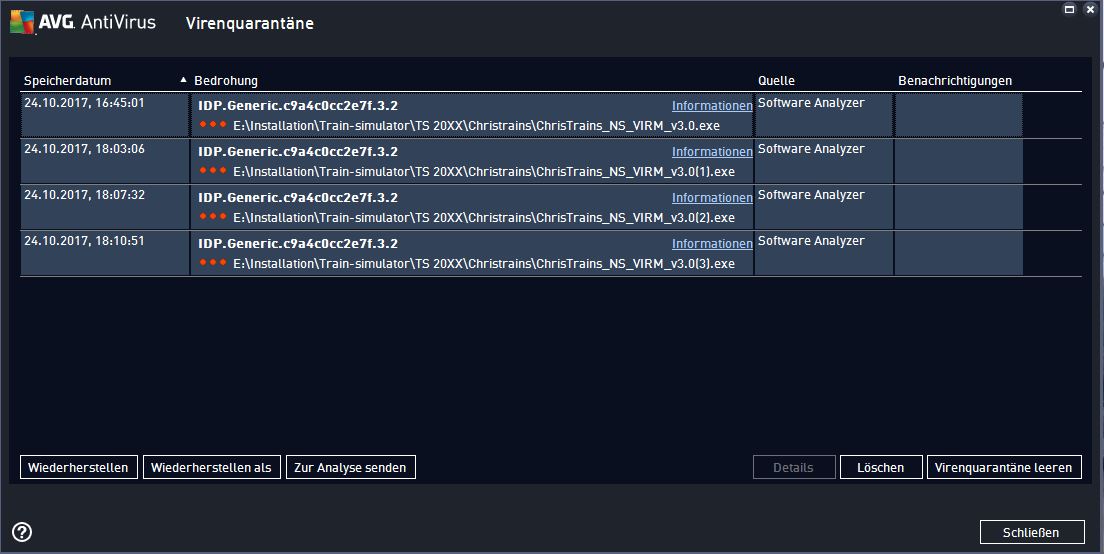Click Virenquarantäne leeren button
The image size is (1104, 554).
pos(1003,467)
